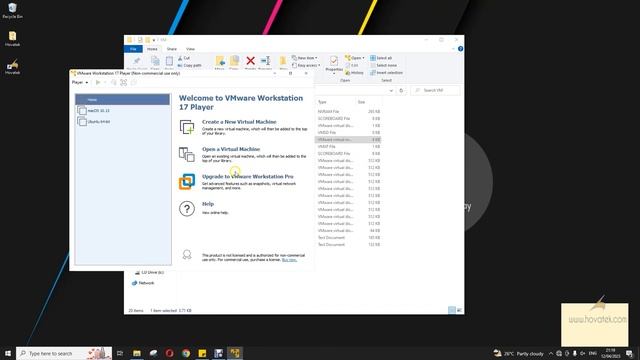Click the Explorer help question mark icon
Image resolution: width=640 pixels, height=360 pixels.
click(x=460, y=49)
